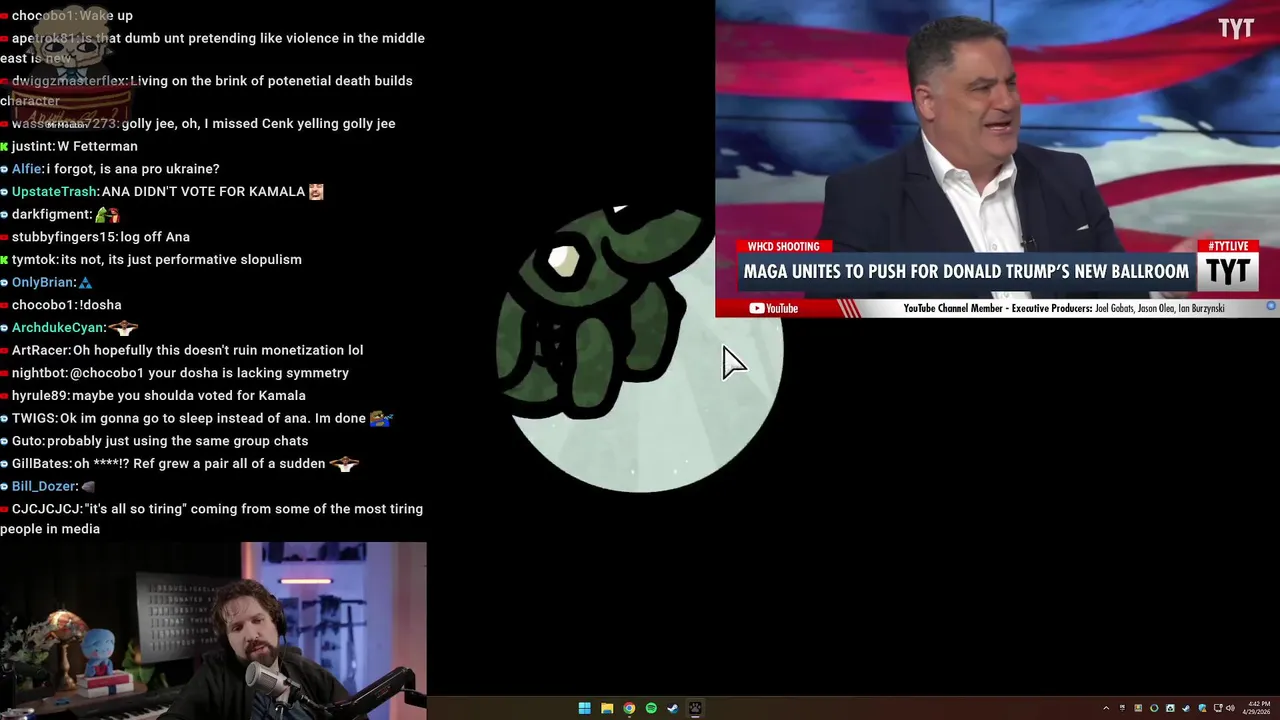Image resolution: width=1280 pixels, height=720 pixels.
Task: Click the emote in Bill_Dozer's message
Action: tap(88, 487)
